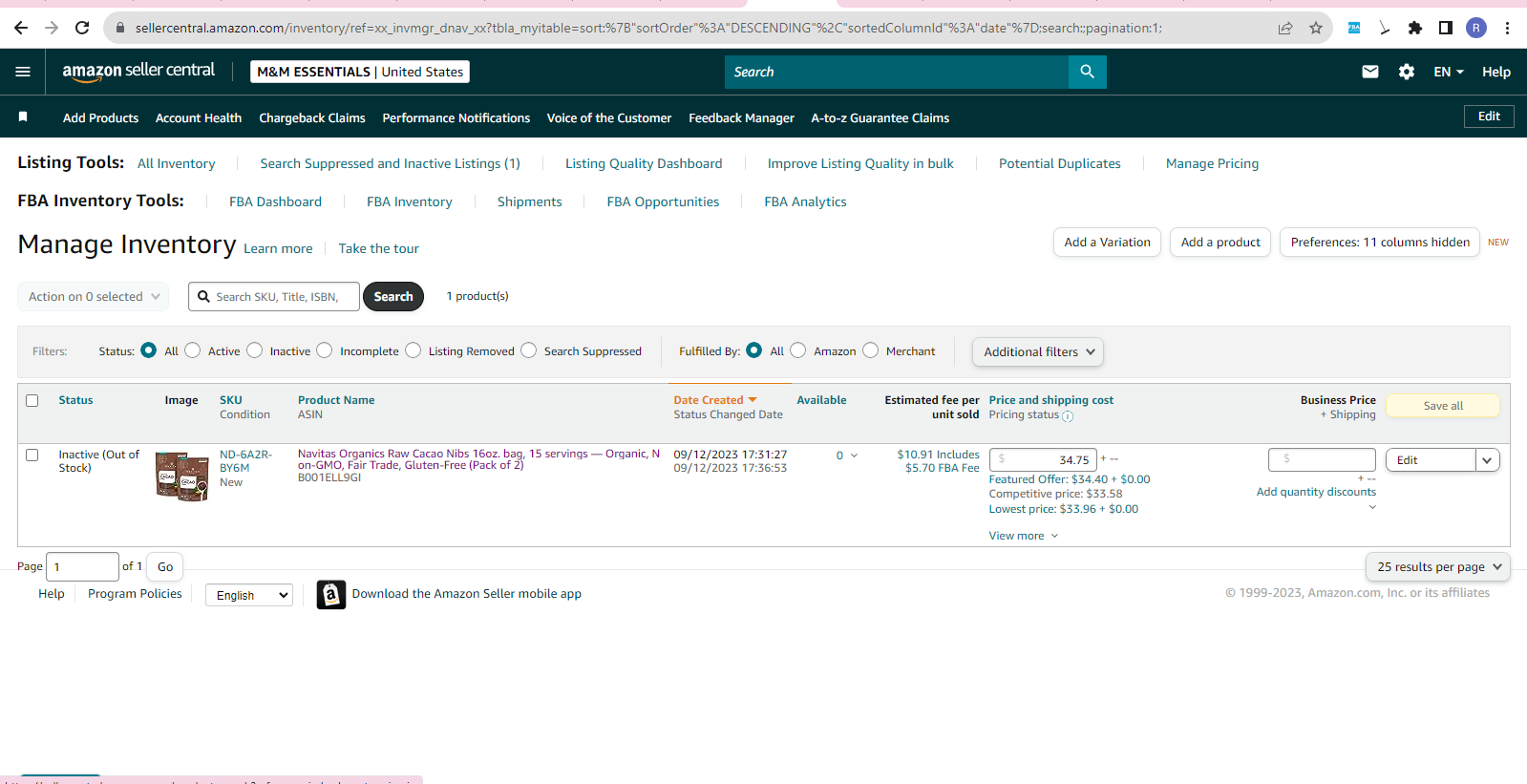Click the pricing status info icon
The width and height of the screenshot is (1527, 784).
point(1068,416)
